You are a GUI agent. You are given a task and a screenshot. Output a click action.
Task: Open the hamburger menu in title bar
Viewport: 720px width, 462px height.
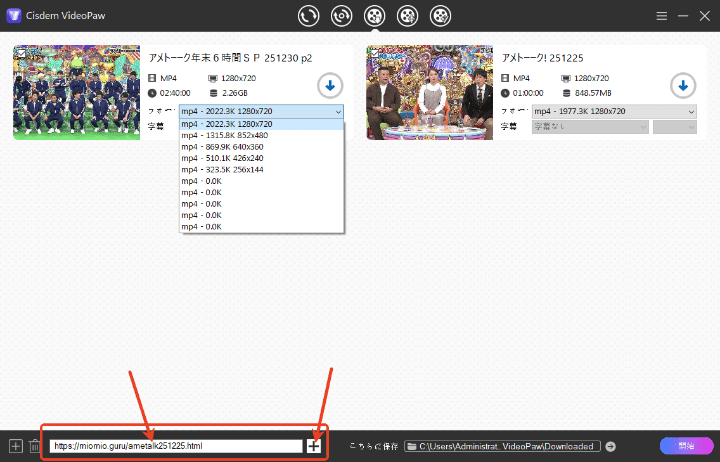click(x=661, y=16)
